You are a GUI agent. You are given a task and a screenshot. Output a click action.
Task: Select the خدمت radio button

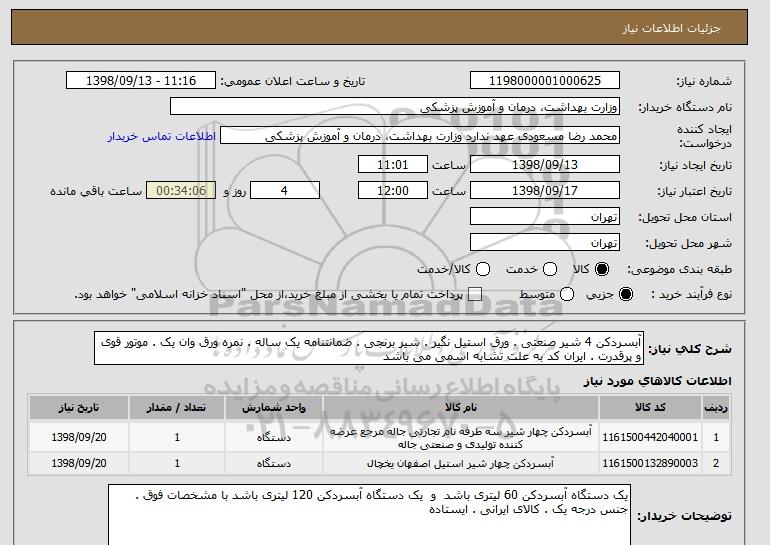coord(550,269)
